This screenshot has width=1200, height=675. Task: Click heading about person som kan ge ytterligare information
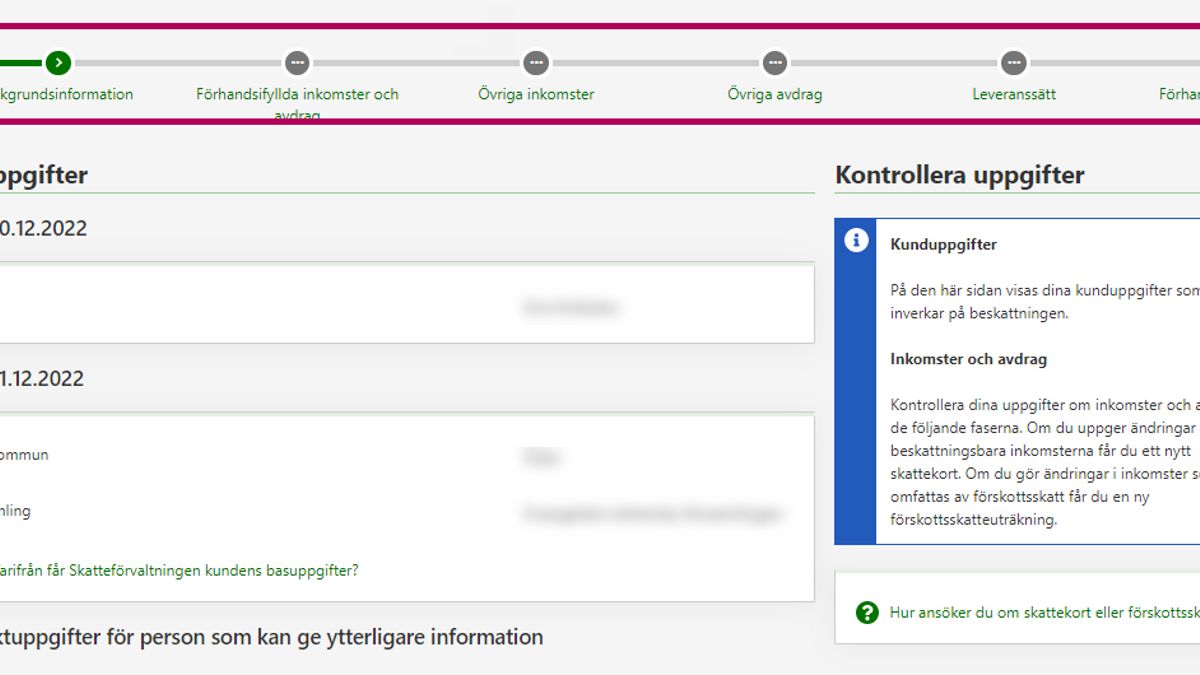[x=271, y=637]
